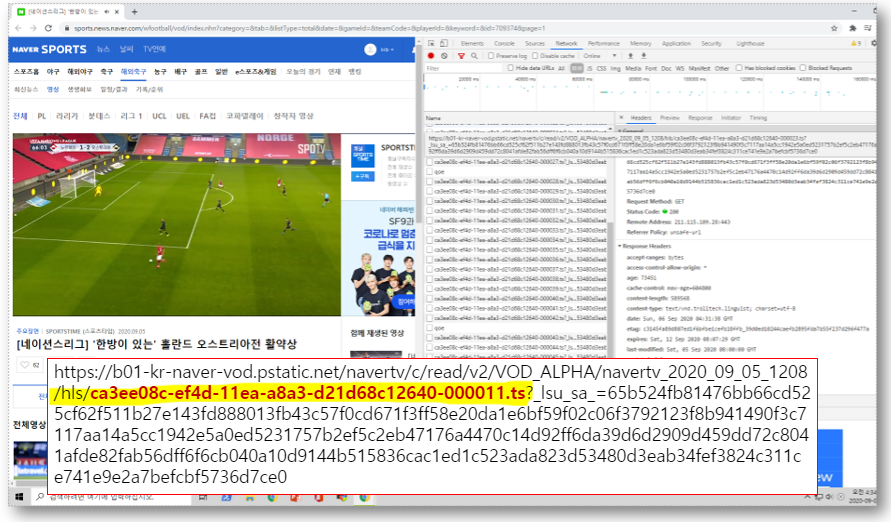The width and height of the screenshot is (891, 522).
Task: Click the DevTools inspect element icon
Action: 431,43
